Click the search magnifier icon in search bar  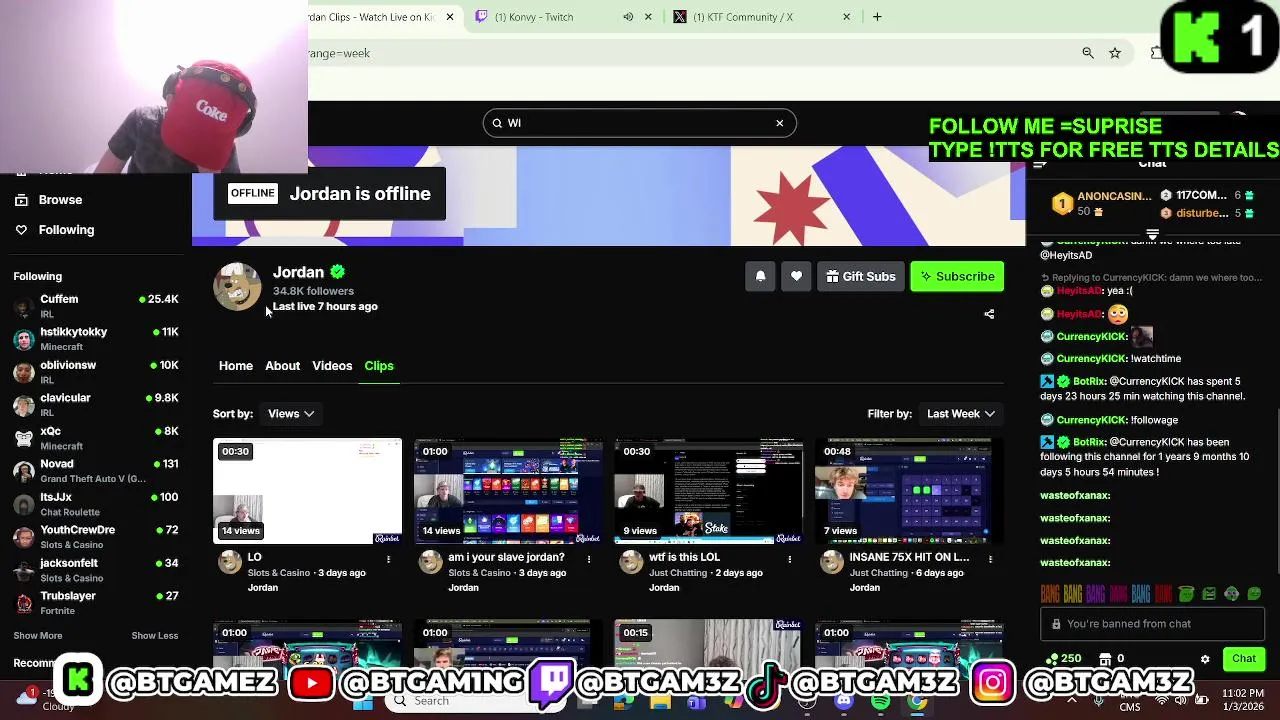[x=497, y=123]
